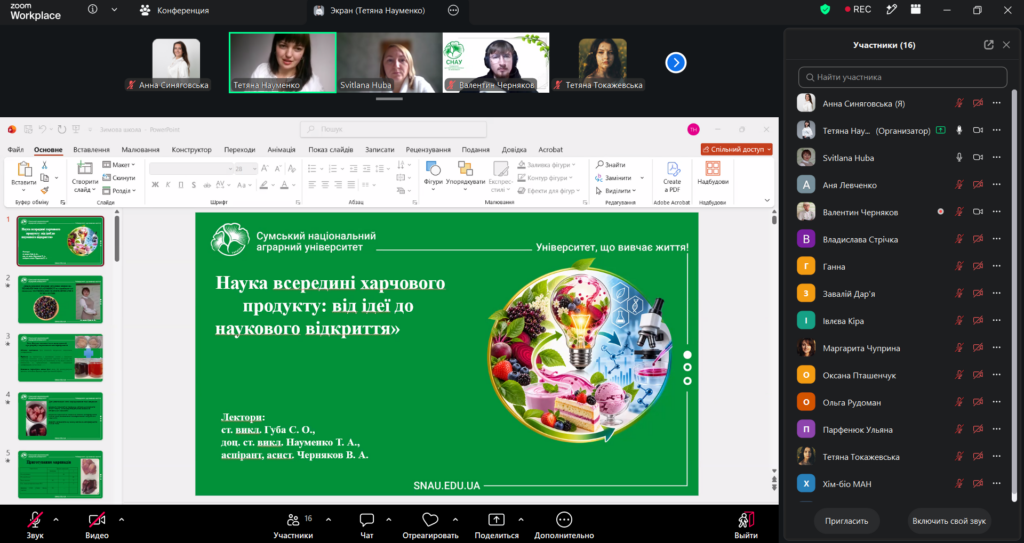1024x543 pixels.
Task: Click the recording indicator for Валентин Черняков
Action: pos(940,212)
